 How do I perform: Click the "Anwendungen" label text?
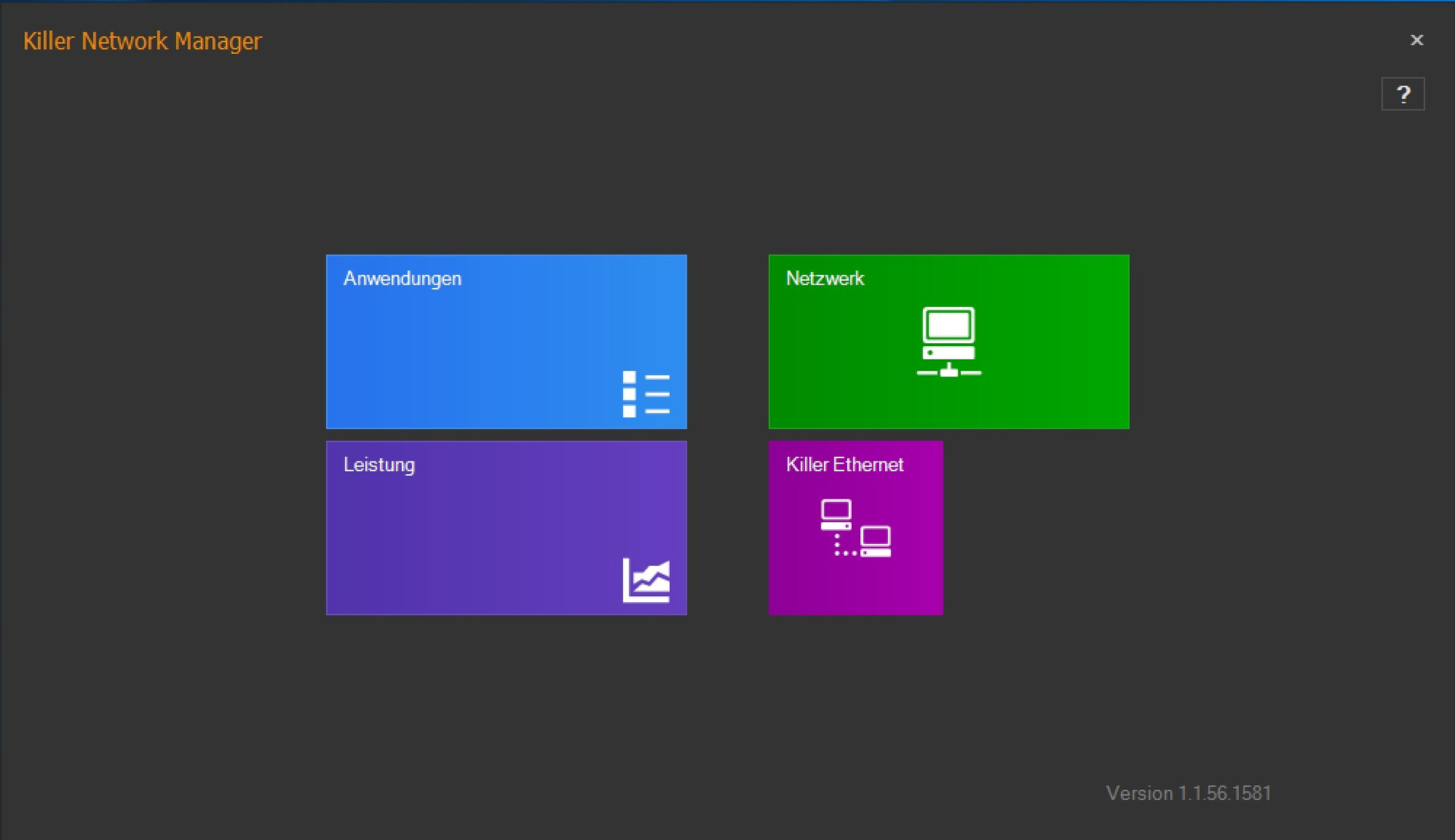402,279
